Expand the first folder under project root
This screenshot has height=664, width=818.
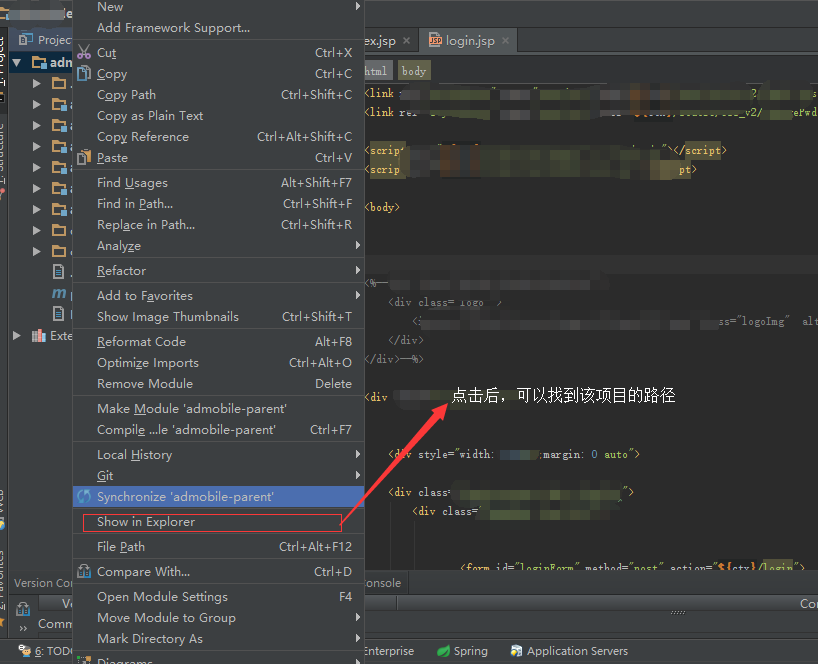point(37,83)
